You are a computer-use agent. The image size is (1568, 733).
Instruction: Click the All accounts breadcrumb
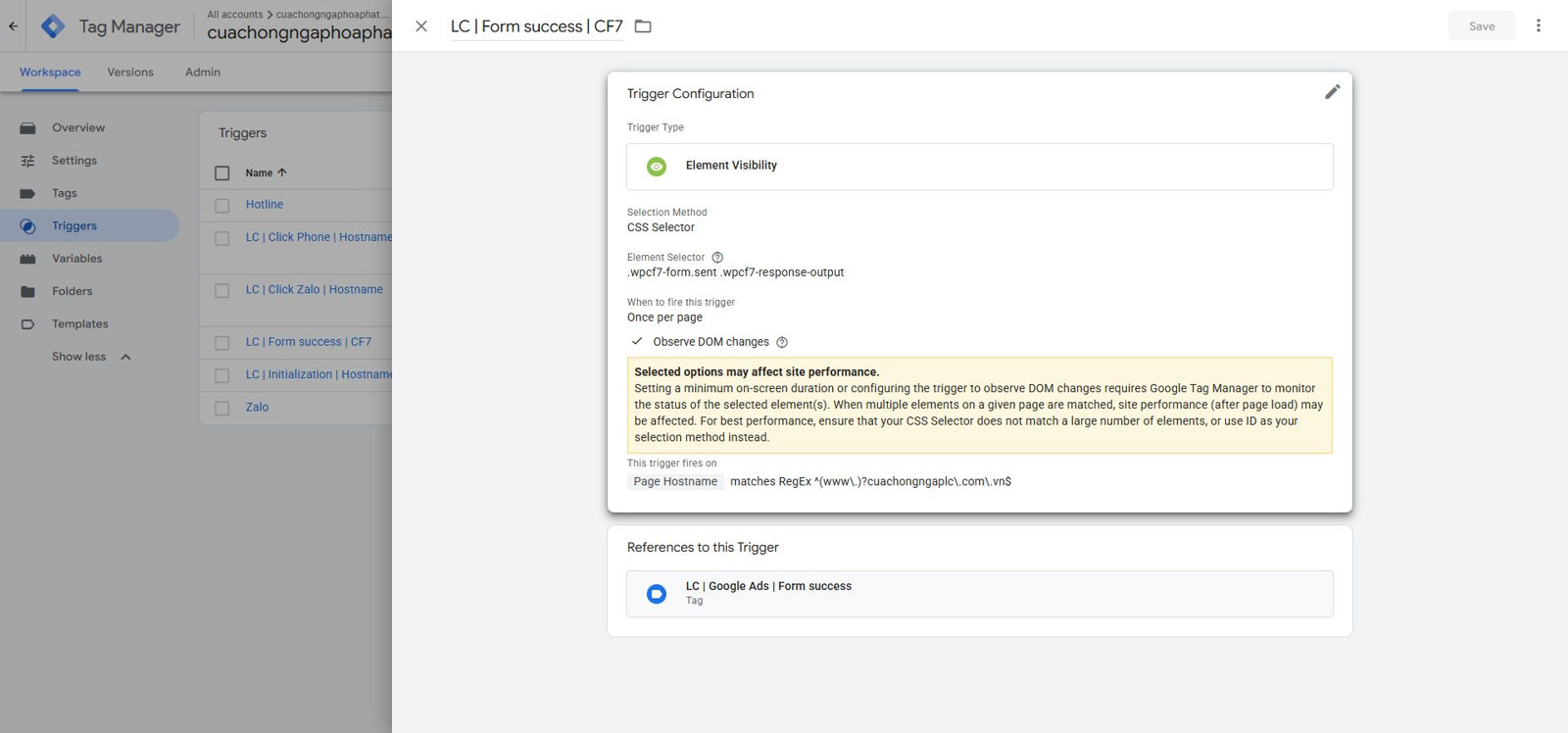[235, 15]
